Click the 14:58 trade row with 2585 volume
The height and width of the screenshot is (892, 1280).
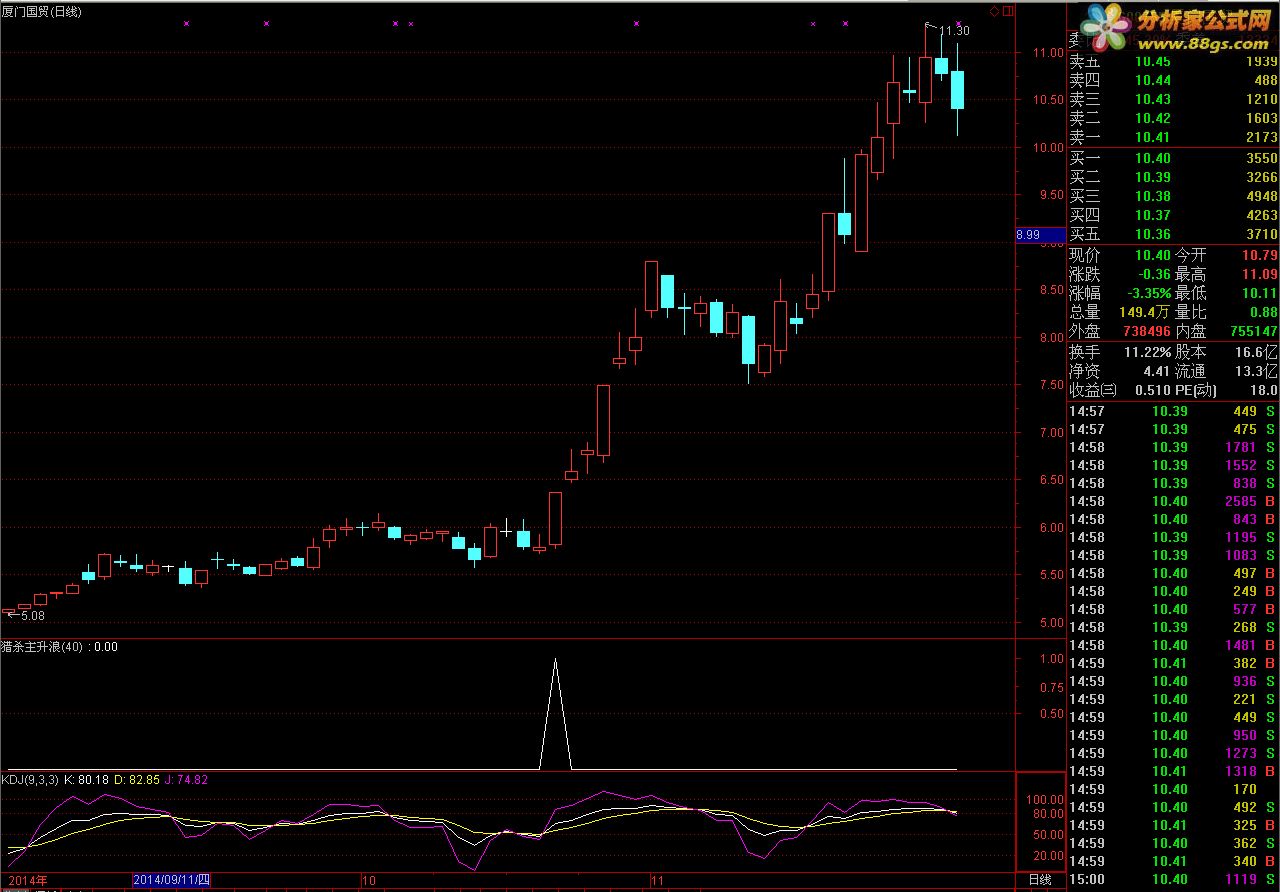[1174, 501]
